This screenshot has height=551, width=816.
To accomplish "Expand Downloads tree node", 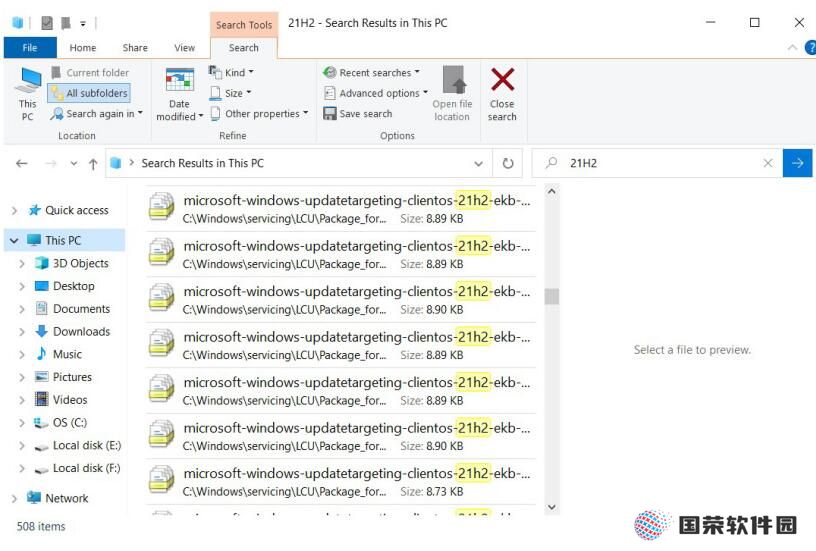I will pyautogui.click(x=22, y=332).
